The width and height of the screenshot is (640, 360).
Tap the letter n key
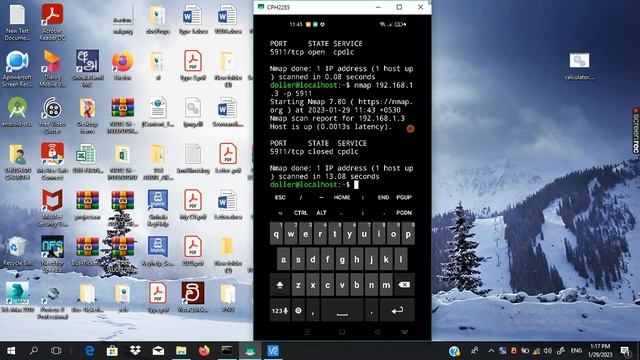(371, 285)
